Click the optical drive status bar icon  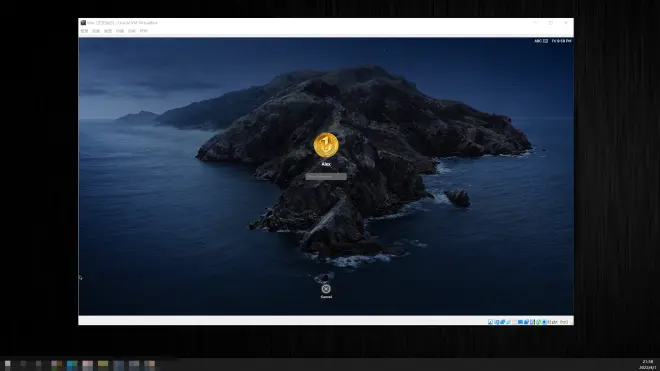point(497,322)
